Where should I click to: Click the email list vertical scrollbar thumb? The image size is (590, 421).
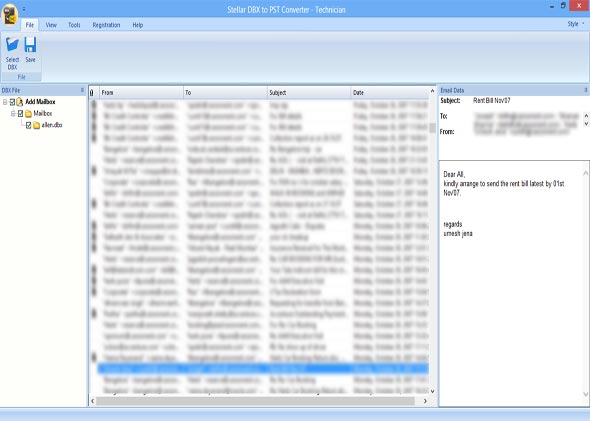pyautogui.click(x=432, y=128)
